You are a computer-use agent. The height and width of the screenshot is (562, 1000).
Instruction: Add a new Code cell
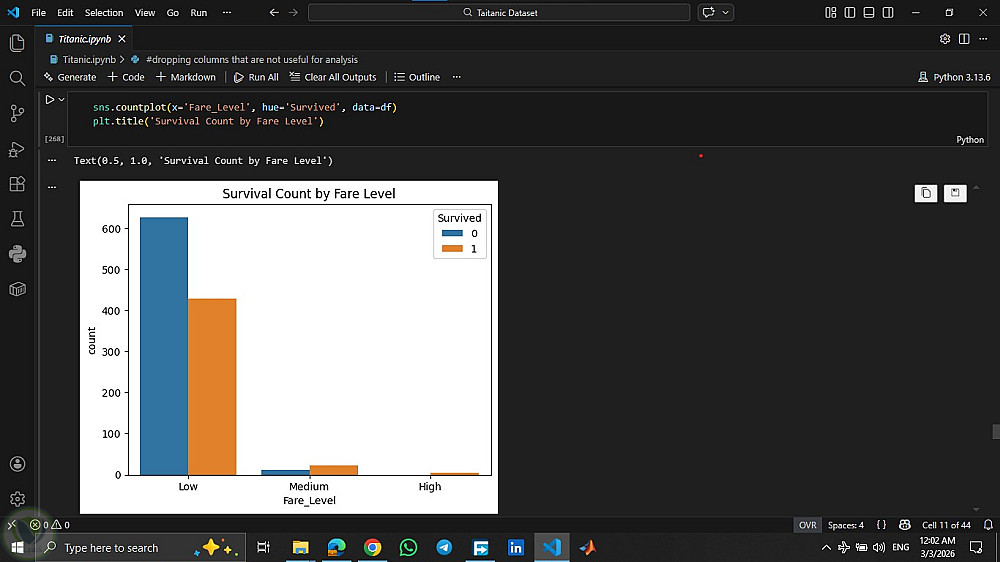tap(126, 77)
